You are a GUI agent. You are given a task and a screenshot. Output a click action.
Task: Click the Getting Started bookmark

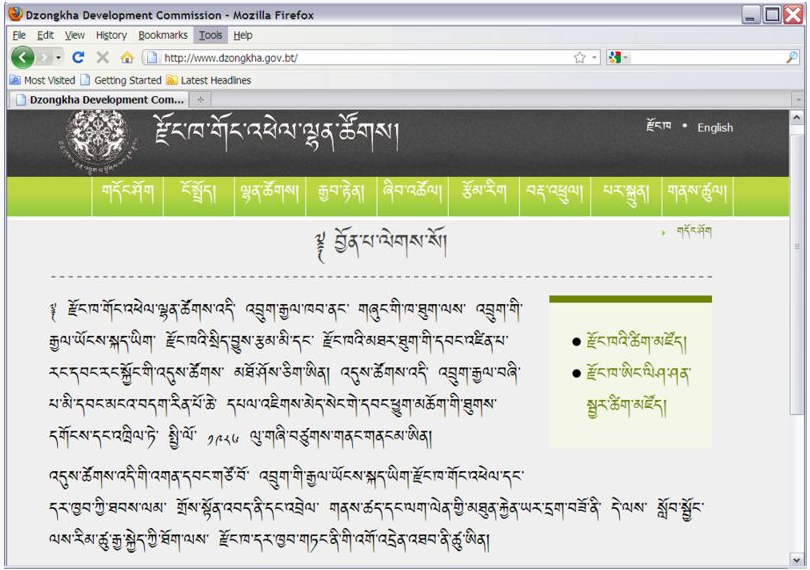pos(120,80)
